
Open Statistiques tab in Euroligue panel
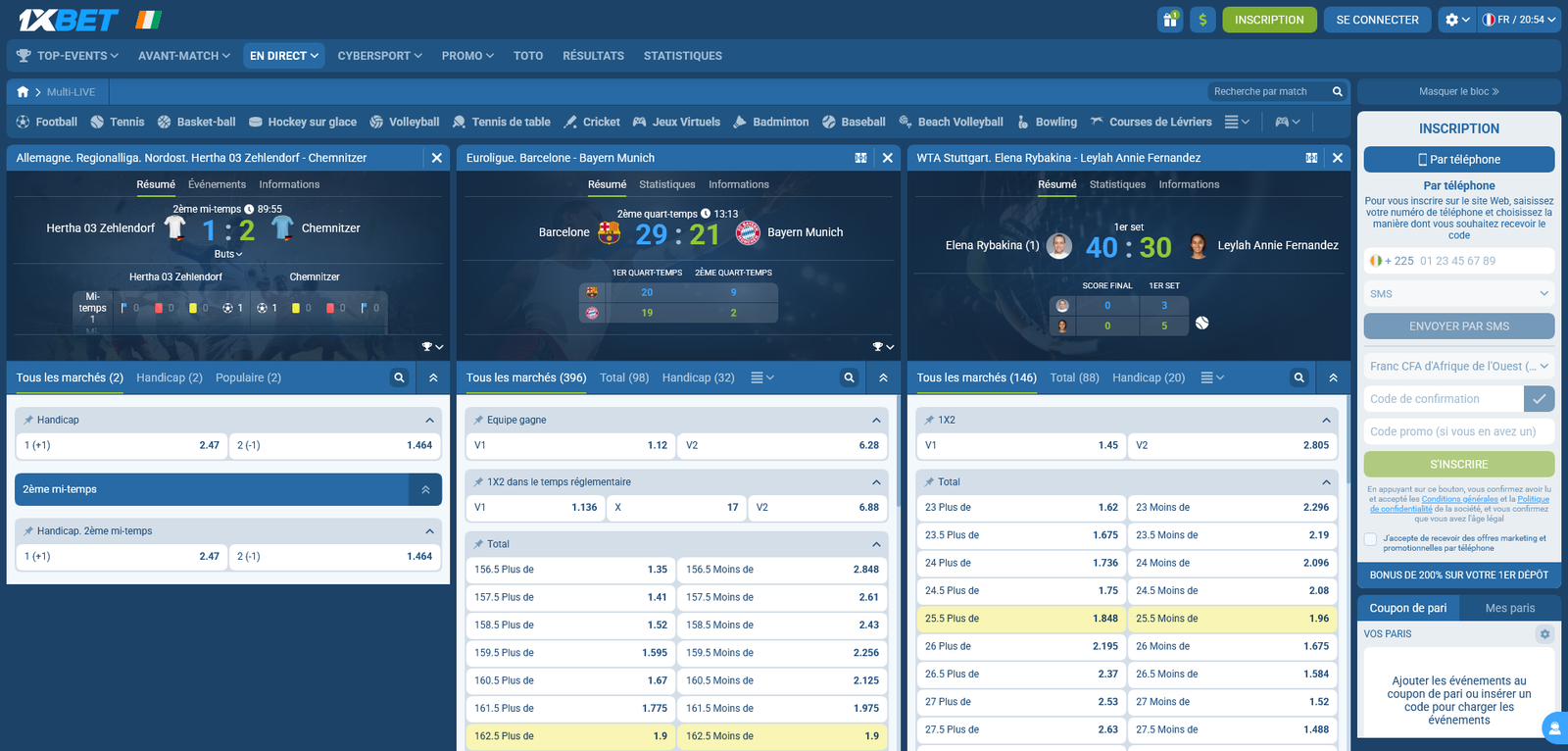667,184
